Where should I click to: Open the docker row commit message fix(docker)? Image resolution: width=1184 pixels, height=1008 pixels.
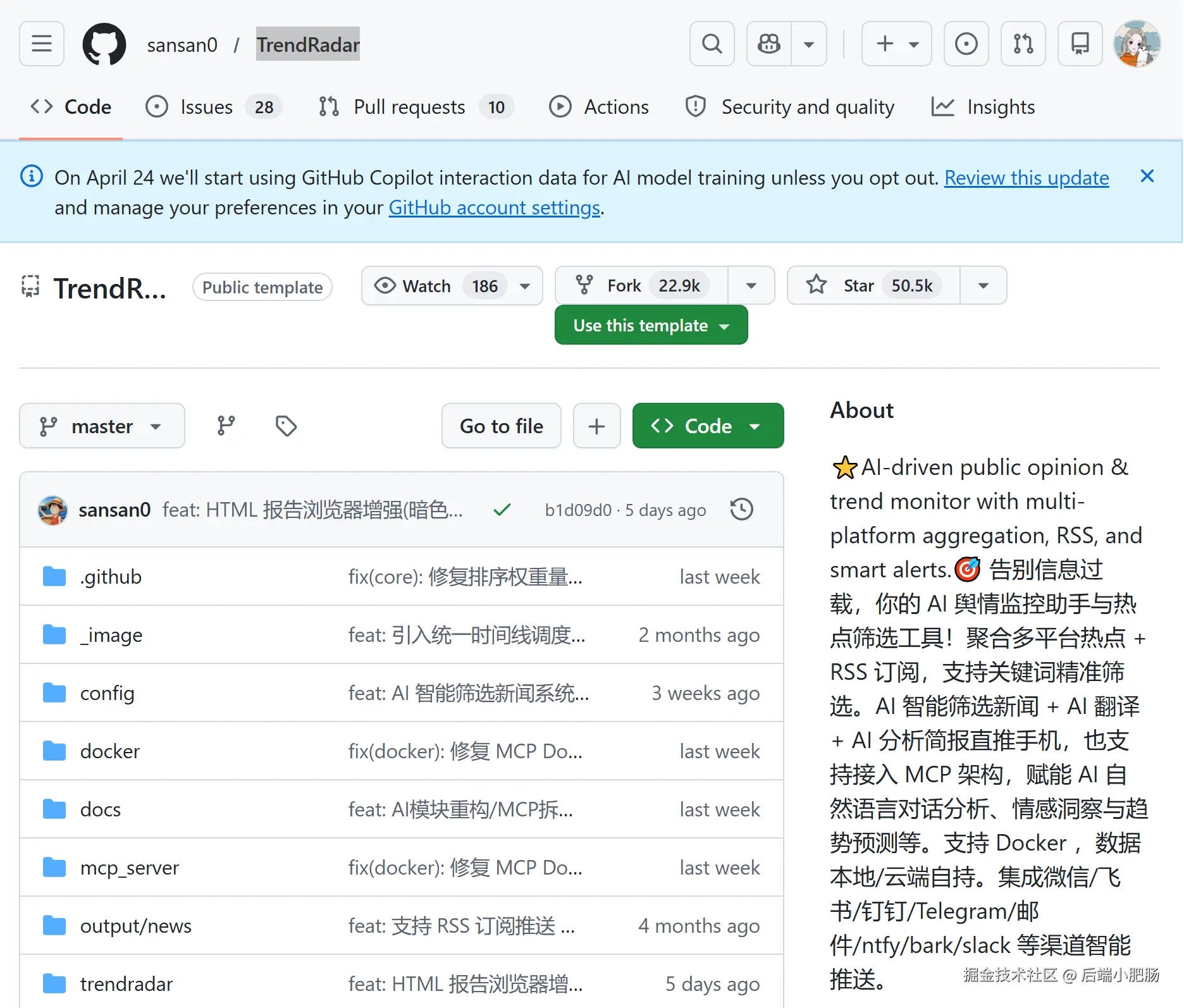pos(466,751)
